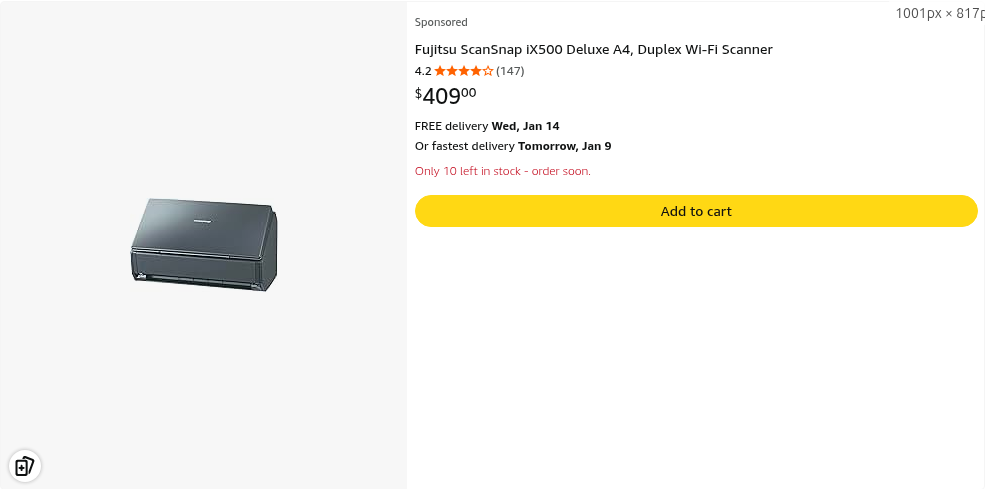The width and height of the screenshot is (985, 489).
Task: Click the 4.2 rating number
Action: [423, 71]
